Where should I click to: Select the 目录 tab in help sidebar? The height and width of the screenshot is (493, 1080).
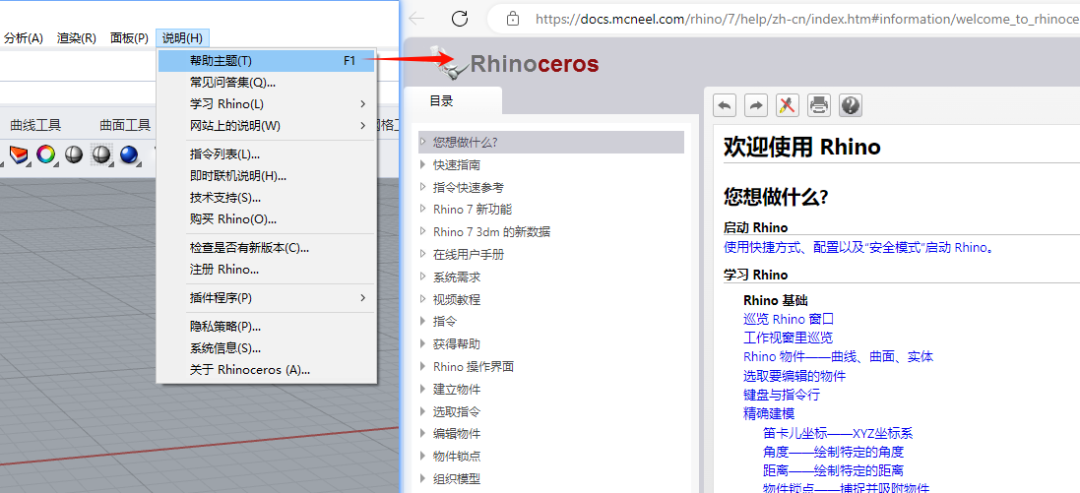click(x=442, y=101)
